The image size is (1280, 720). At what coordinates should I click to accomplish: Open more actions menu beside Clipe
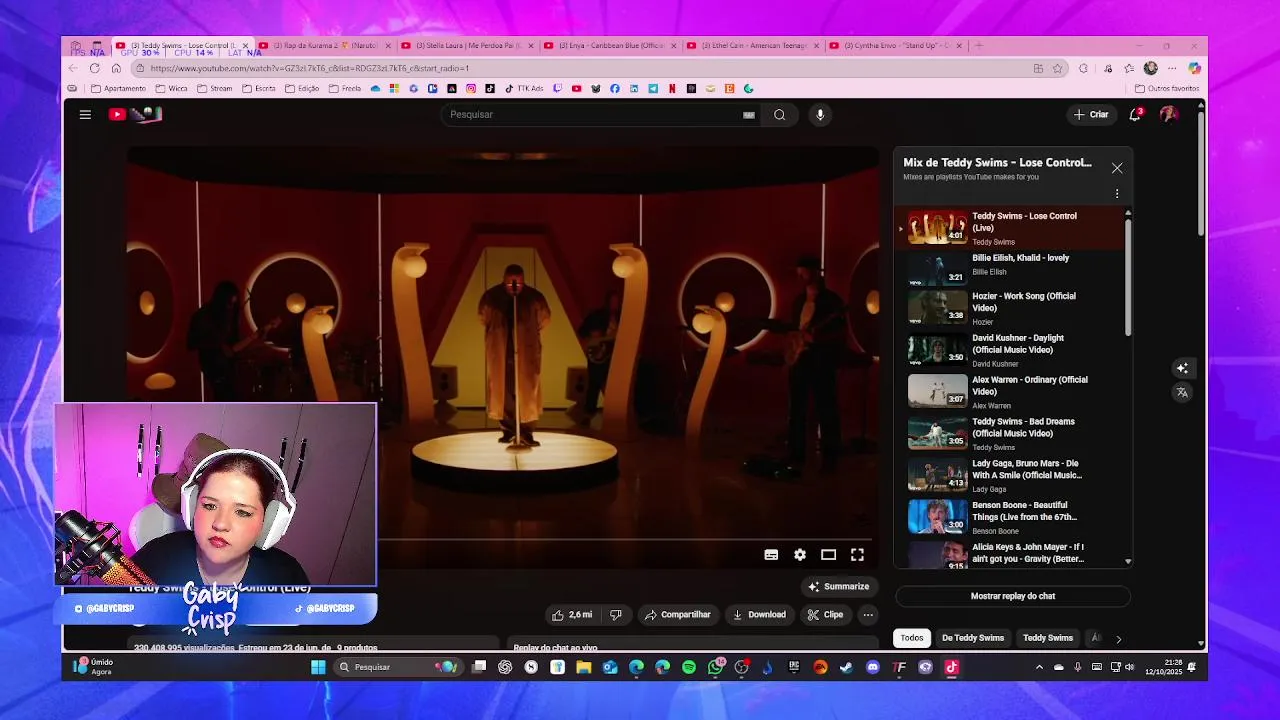pyautogui.click(x=868, y=615)
